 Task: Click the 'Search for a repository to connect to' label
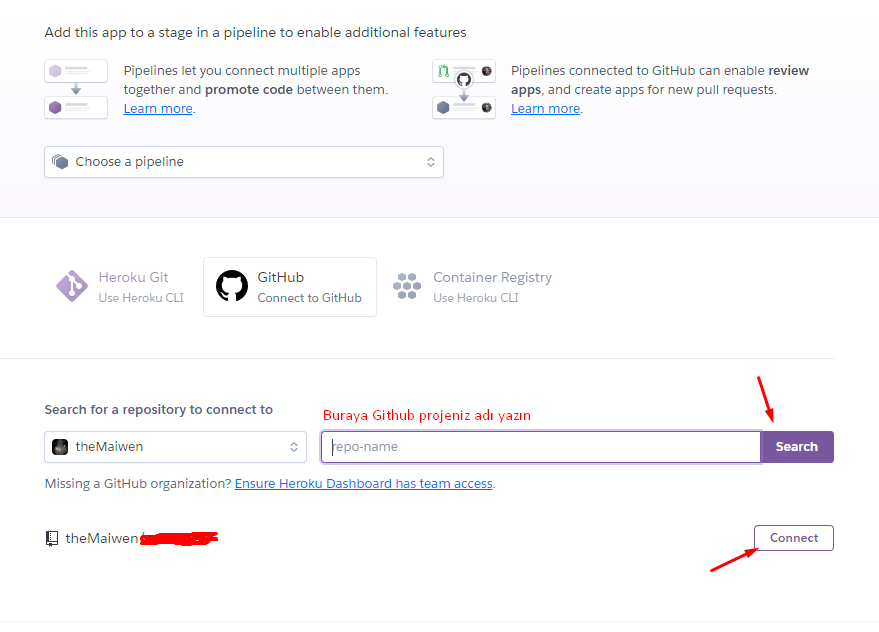pyautogui.click(x=159, y=410)
